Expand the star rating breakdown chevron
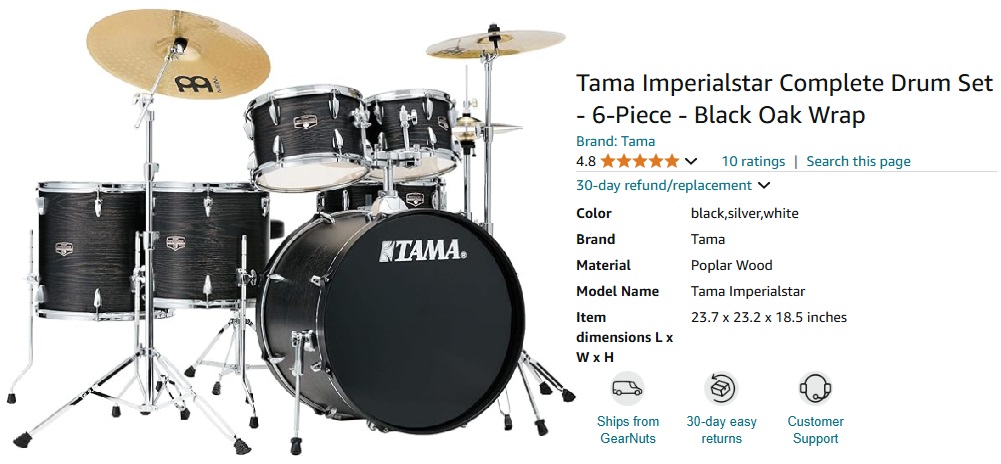This screenshot has width=1001, height=464. pos(691,161)
